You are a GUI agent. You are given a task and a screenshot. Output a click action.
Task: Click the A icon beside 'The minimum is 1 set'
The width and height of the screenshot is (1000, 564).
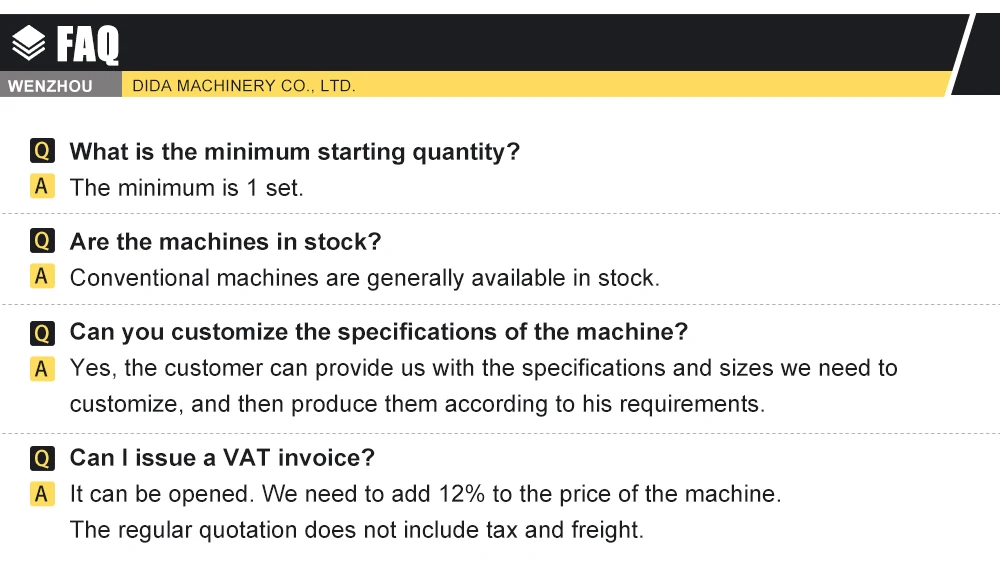pos(42,186)
